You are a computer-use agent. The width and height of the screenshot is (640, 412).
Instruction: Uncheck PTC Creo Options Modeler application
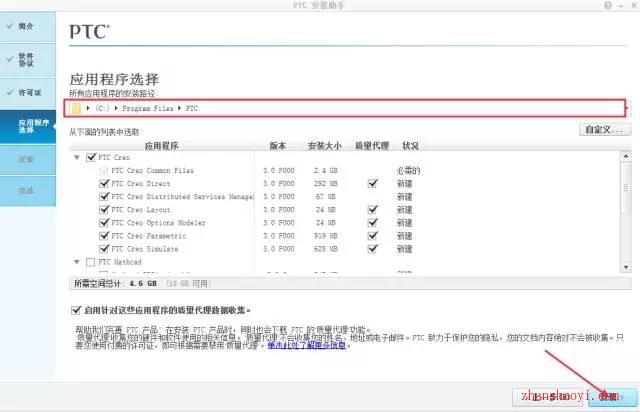(x=104, y=223)
